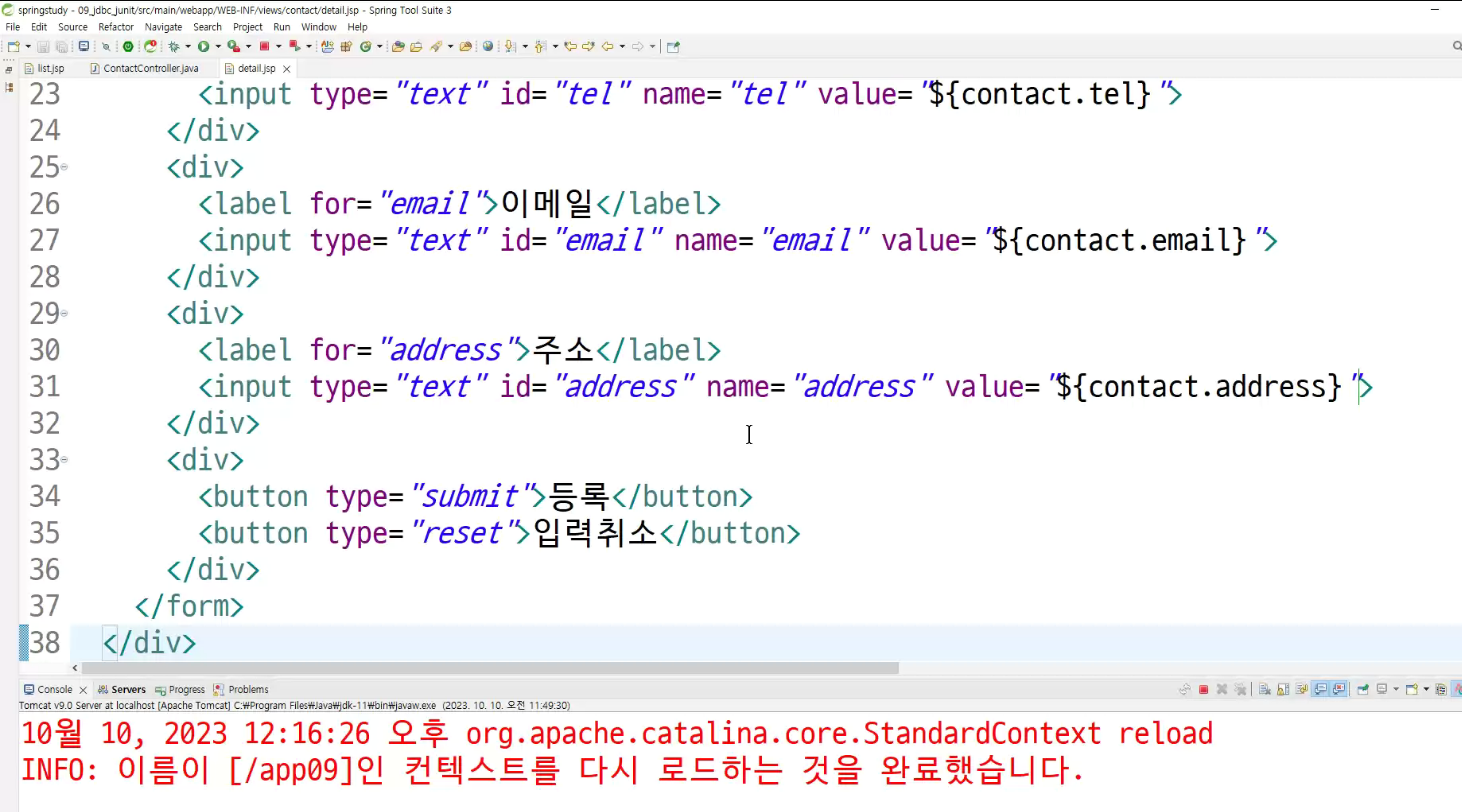Click the Pin Console icon
This screenshot has width=1462, height=812.
(1363, 689)
